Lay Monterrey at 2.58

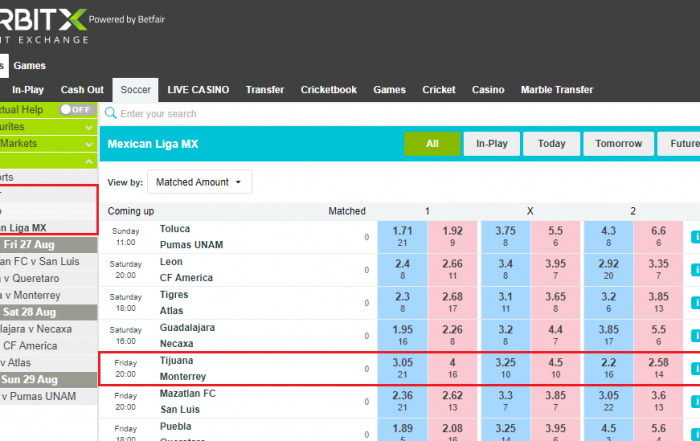click(658, 369)
